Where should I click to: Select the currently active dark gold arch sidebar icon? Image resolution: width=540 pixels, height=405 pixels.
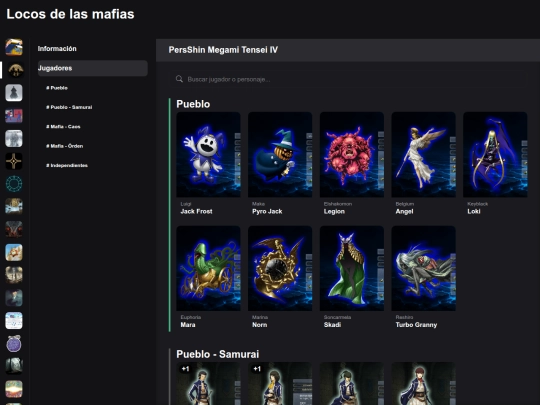[15, 70]
